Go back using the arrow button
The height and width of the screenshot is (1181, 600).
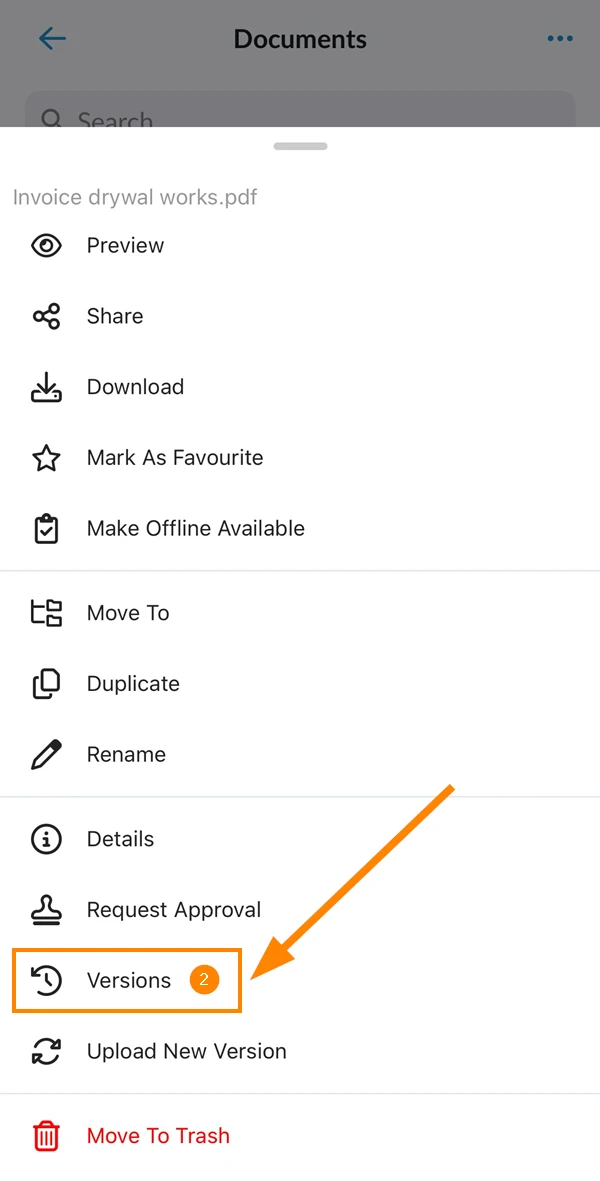53,38
